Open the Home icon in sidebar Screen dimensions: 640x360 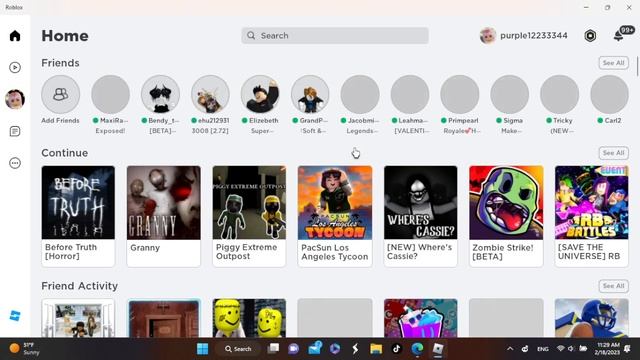point(15,36)
